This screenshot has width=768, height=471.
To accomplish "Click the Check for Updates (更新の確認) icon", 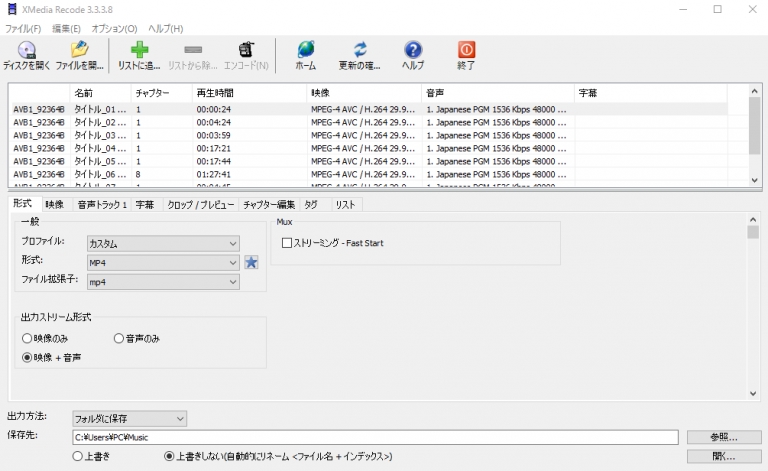I will [360, 50].
